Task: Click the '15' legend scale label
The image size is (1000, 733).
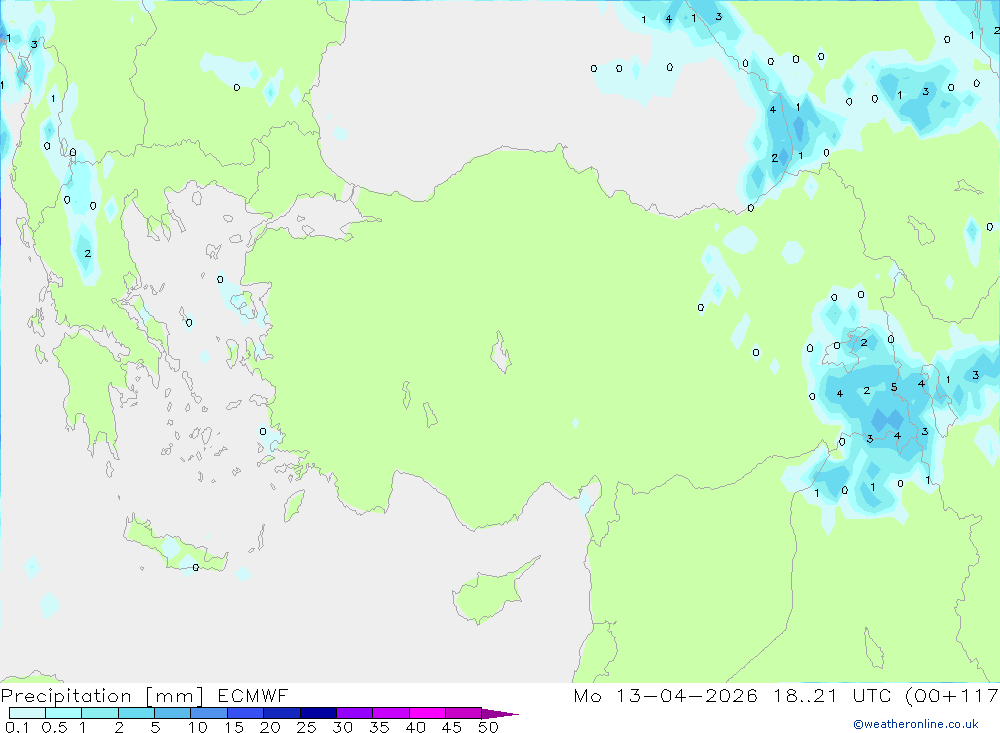Action: coord(234,727)
